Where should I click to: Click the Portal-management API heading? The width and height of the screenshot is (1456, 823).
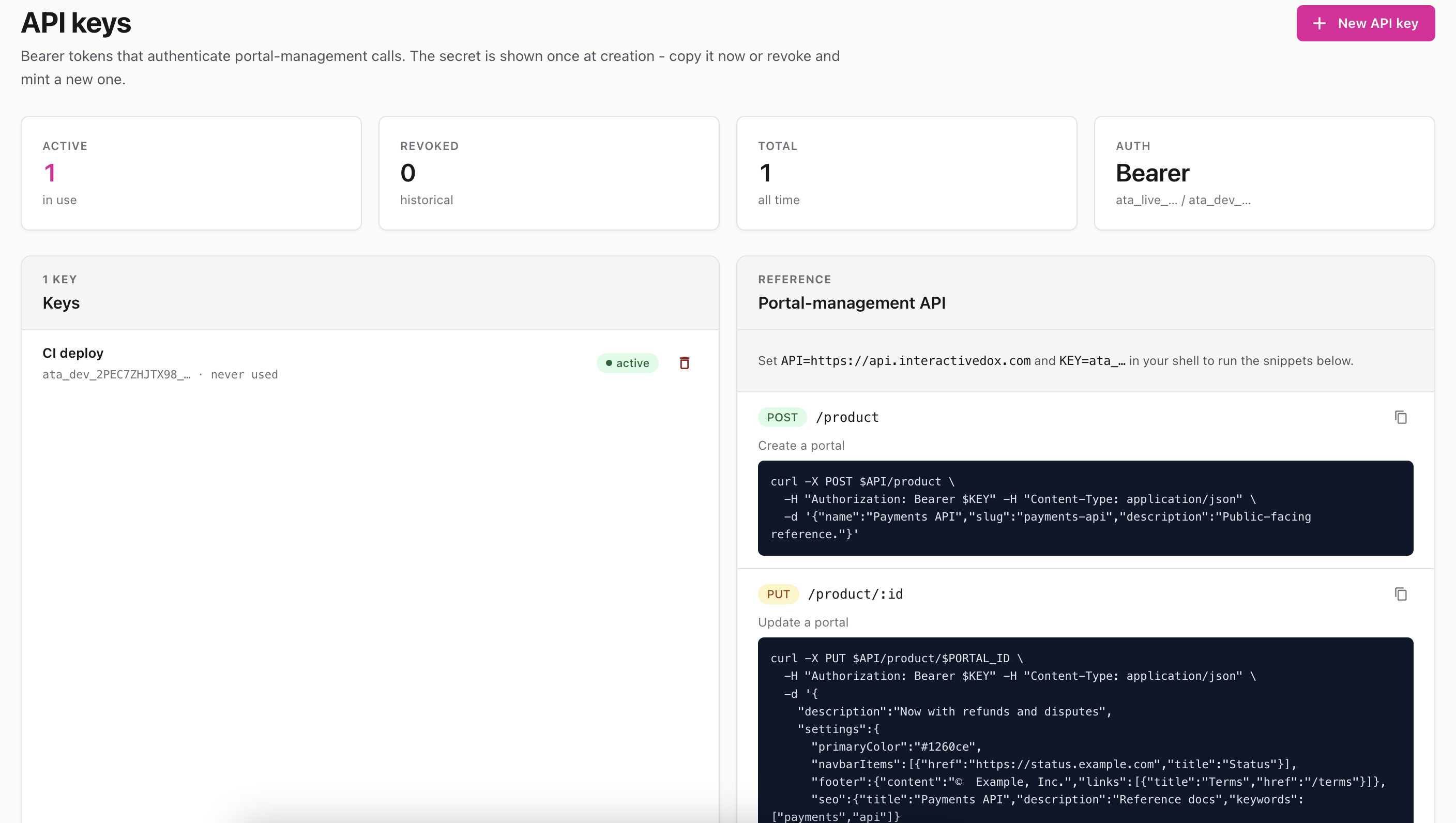[x=852, y=303]
